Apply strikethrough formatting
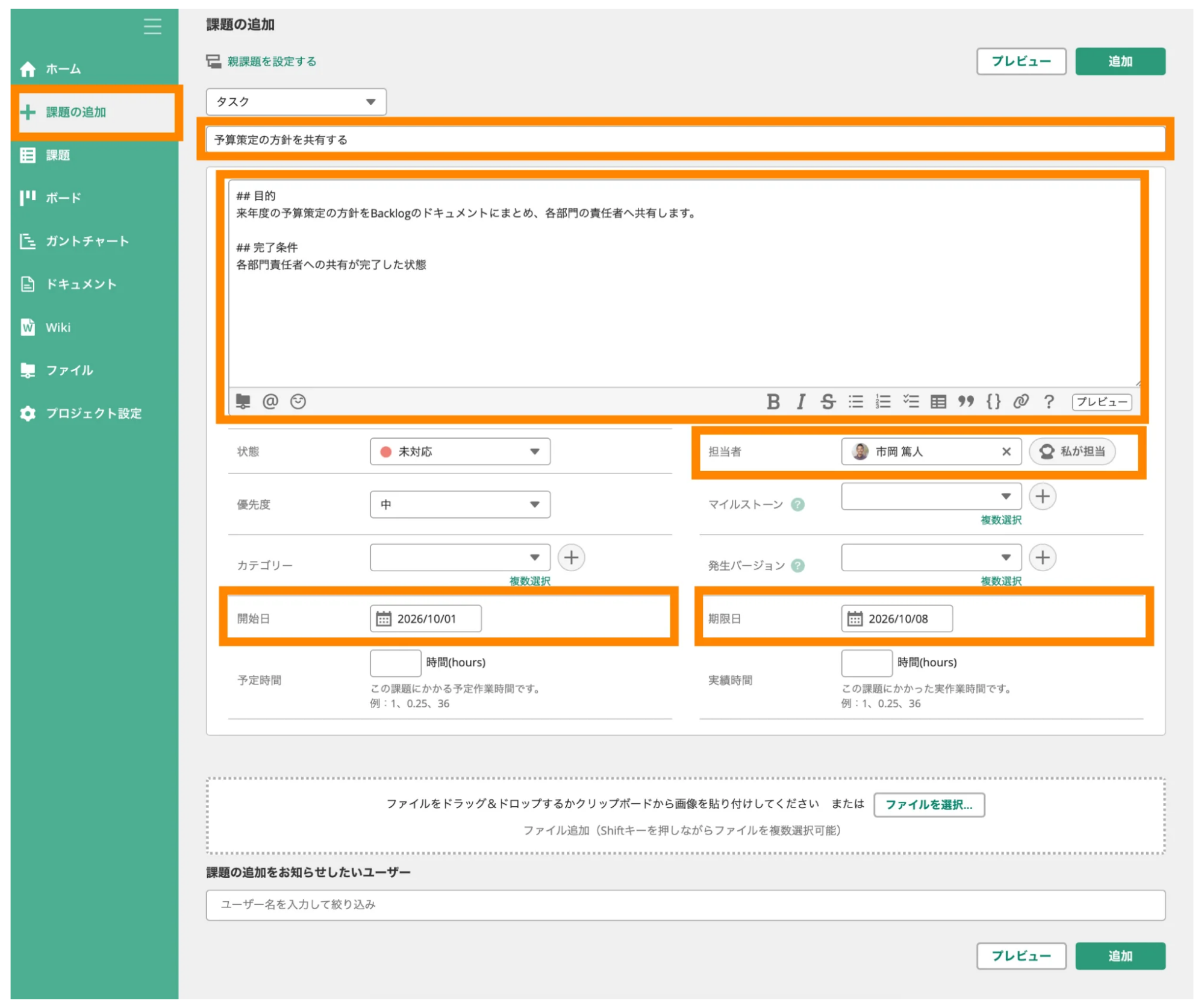 pos(828,402)
